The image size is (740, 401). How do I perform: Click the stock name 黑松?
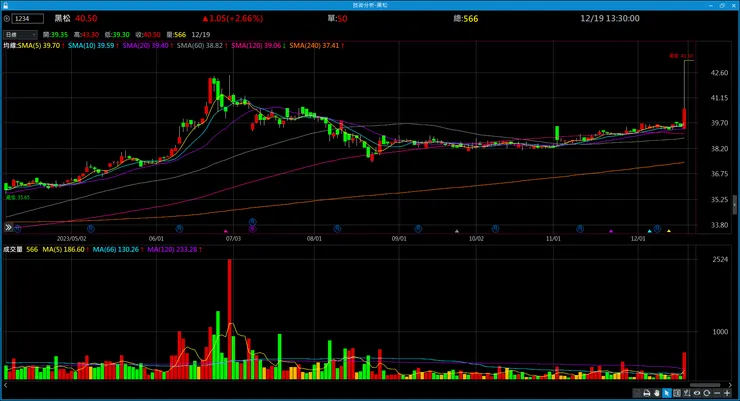click(x=62, y=18)
